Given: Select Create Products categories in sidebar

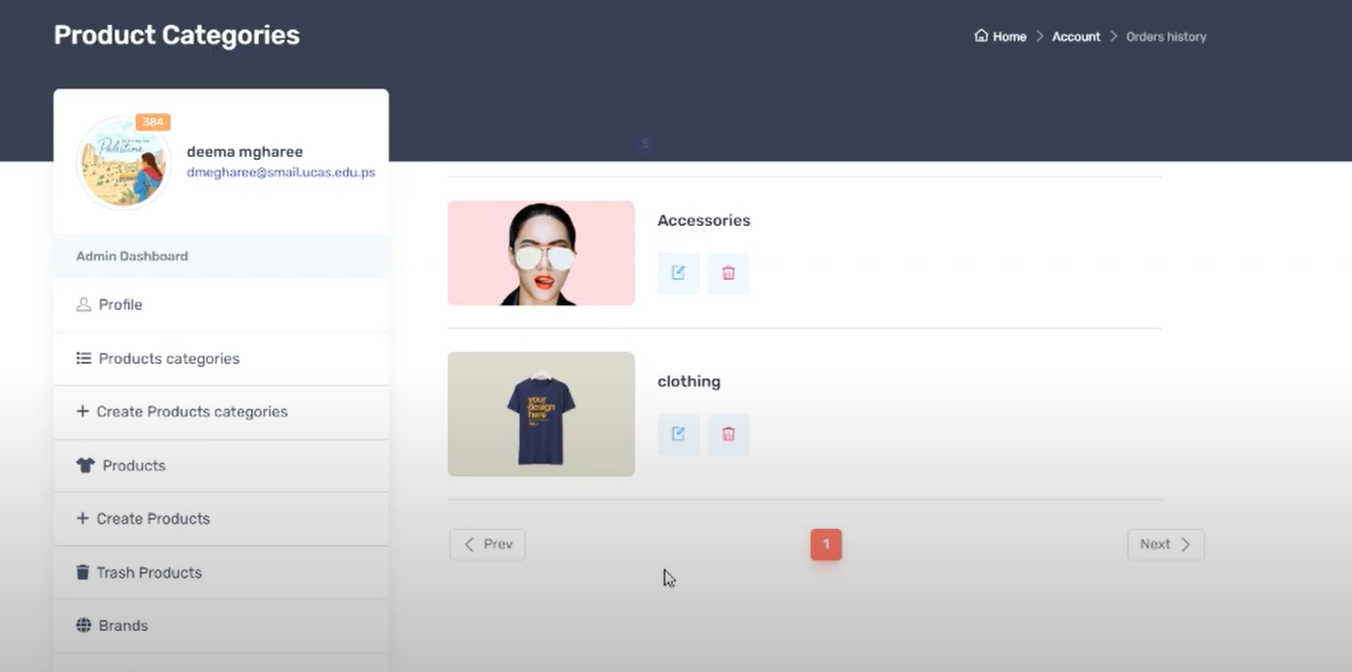Looking at the screenshot, I should pos(221,412).
